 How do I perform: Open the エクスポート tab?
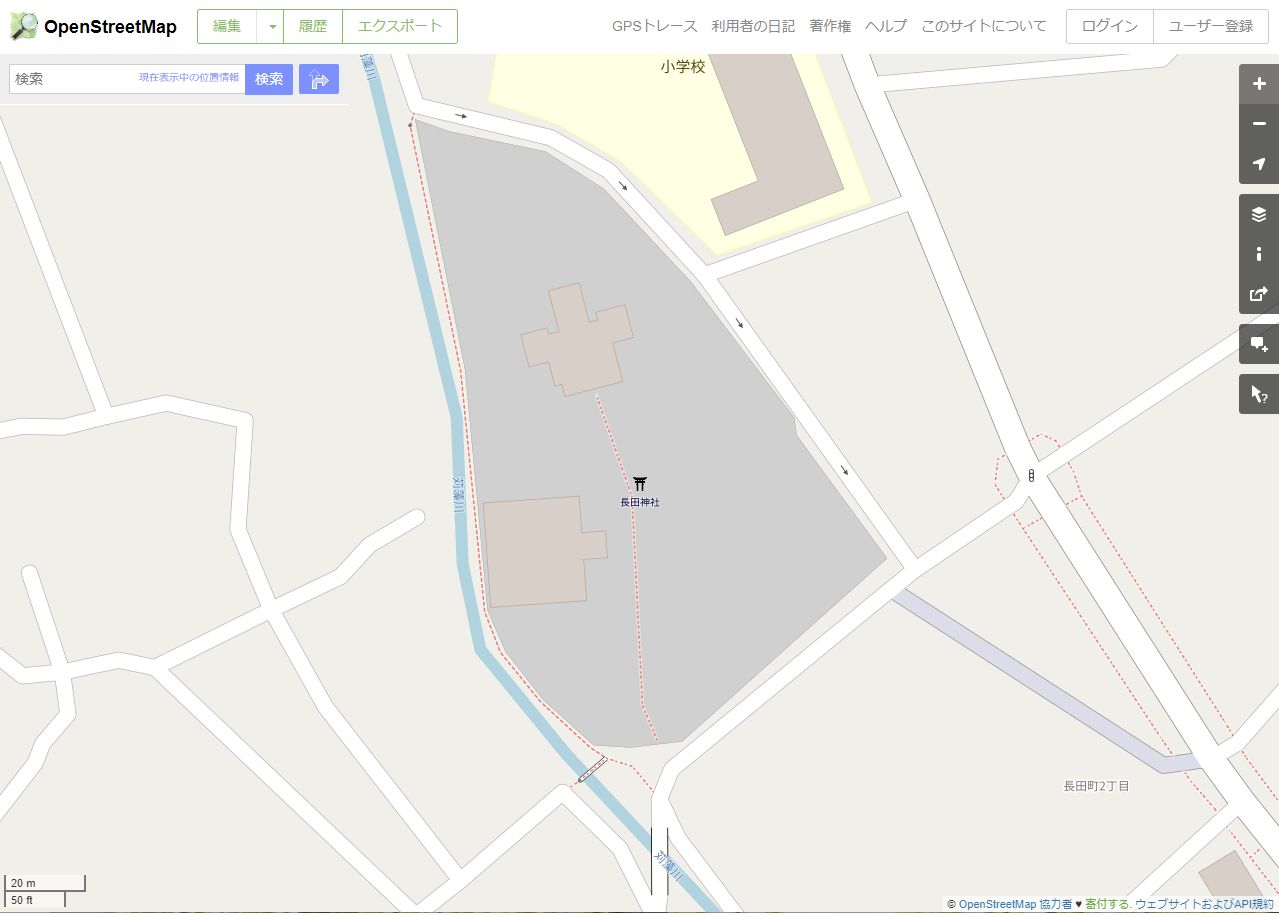400,27
